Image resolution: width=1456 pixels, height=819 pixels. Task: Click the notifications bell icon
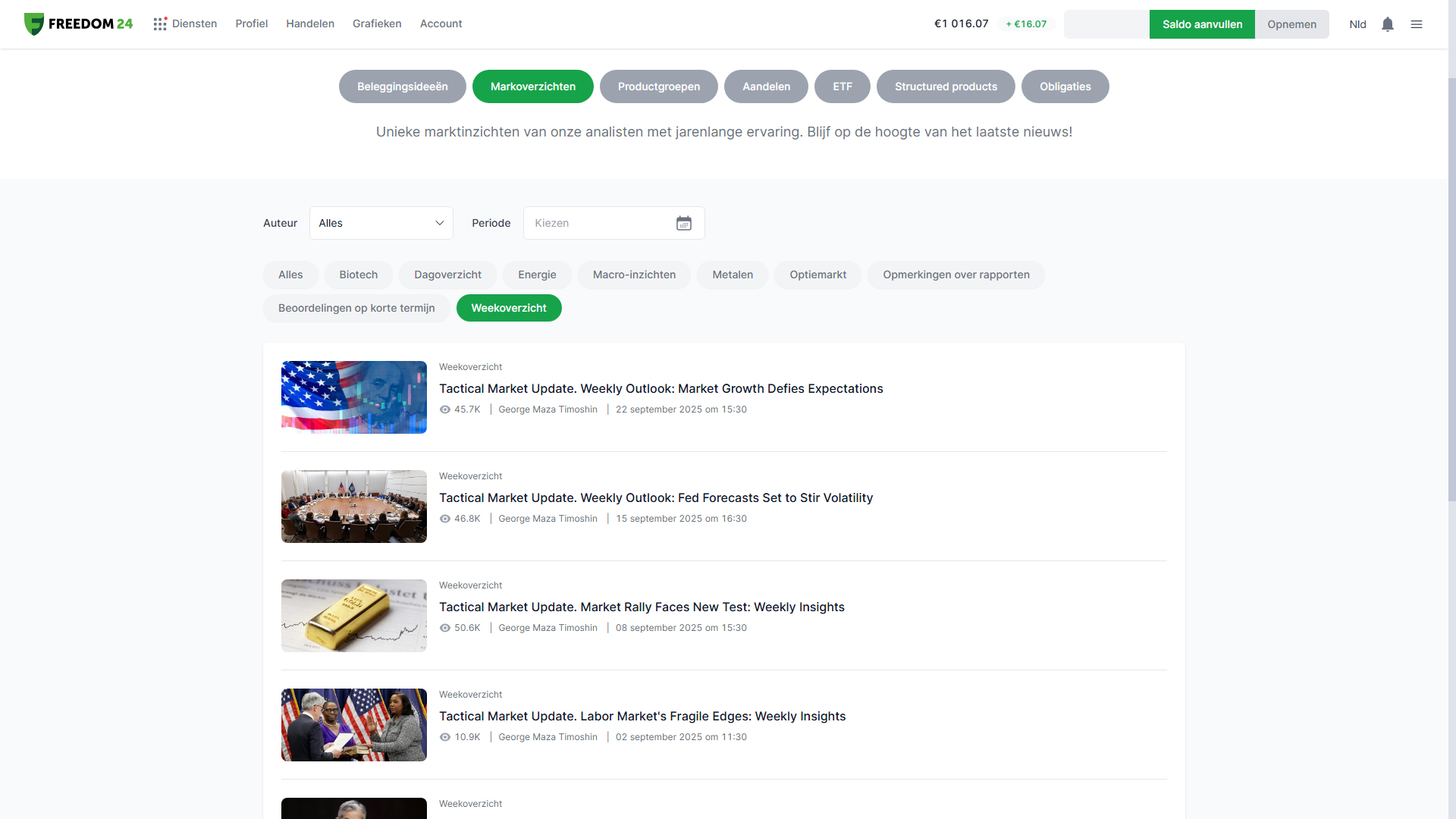coord(1387,24)
